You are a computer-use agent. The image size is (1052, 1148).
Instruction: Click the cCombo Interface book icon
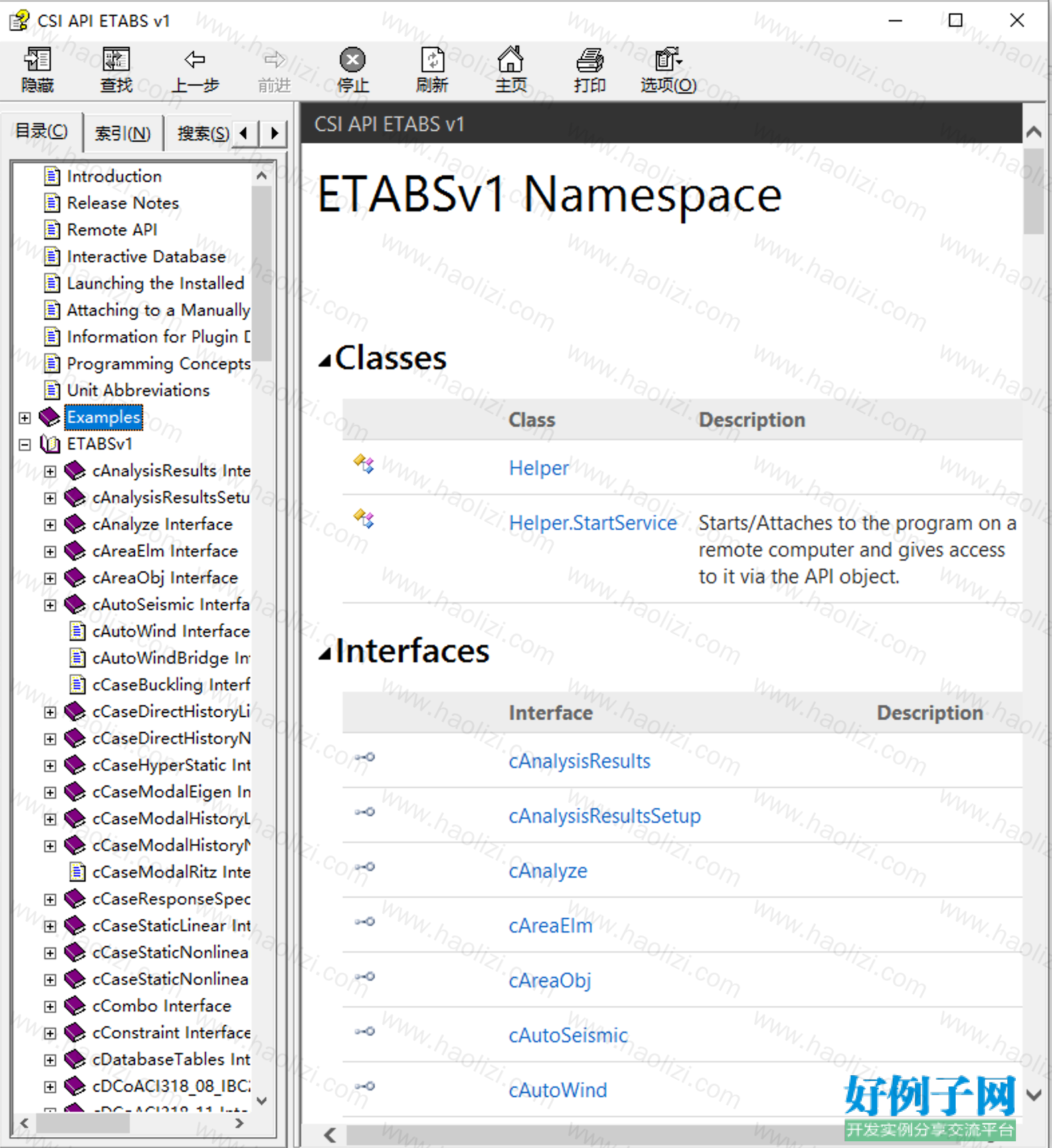[x=75, y=1006]
